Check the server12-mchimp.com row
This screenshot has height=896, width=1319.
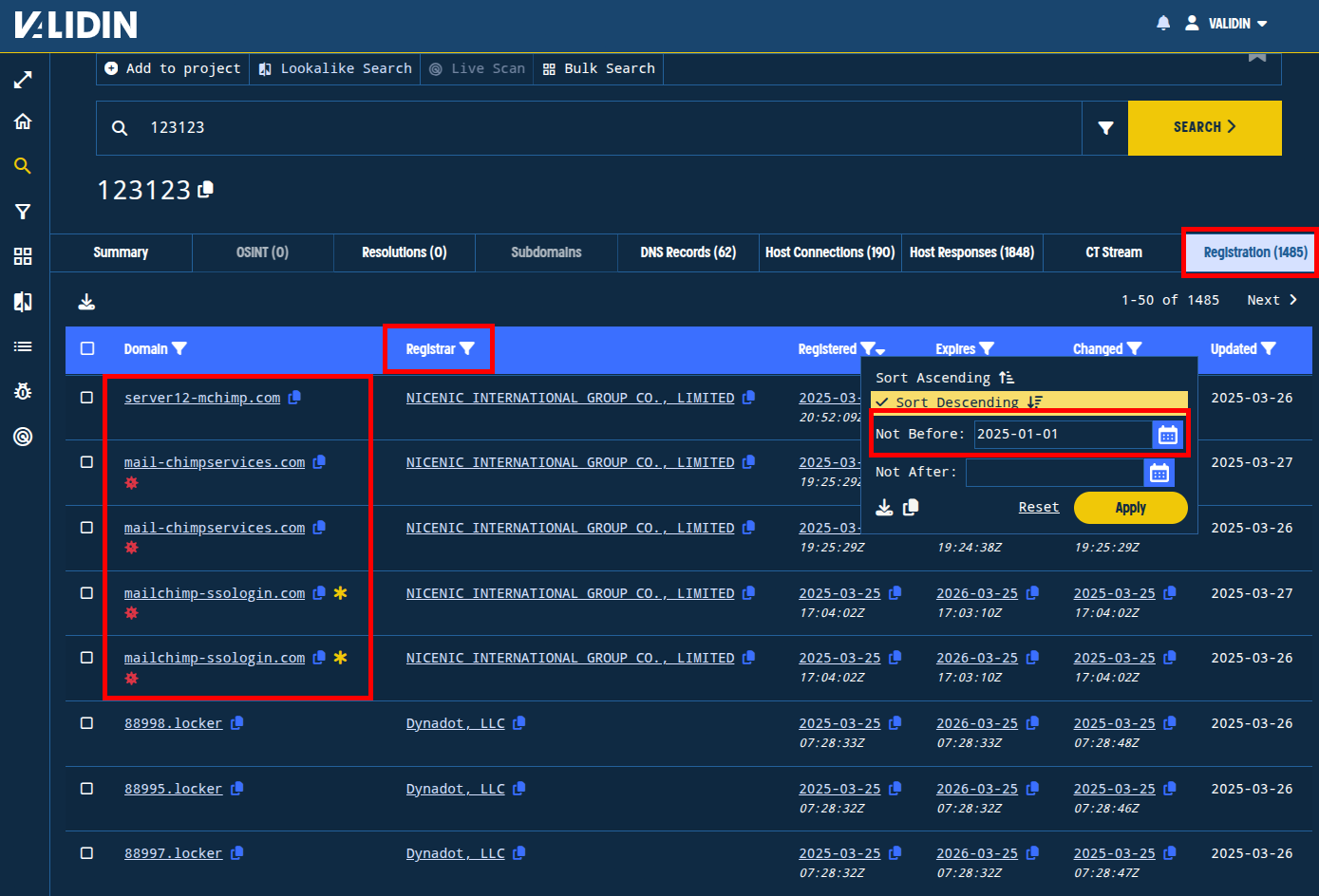86,398
